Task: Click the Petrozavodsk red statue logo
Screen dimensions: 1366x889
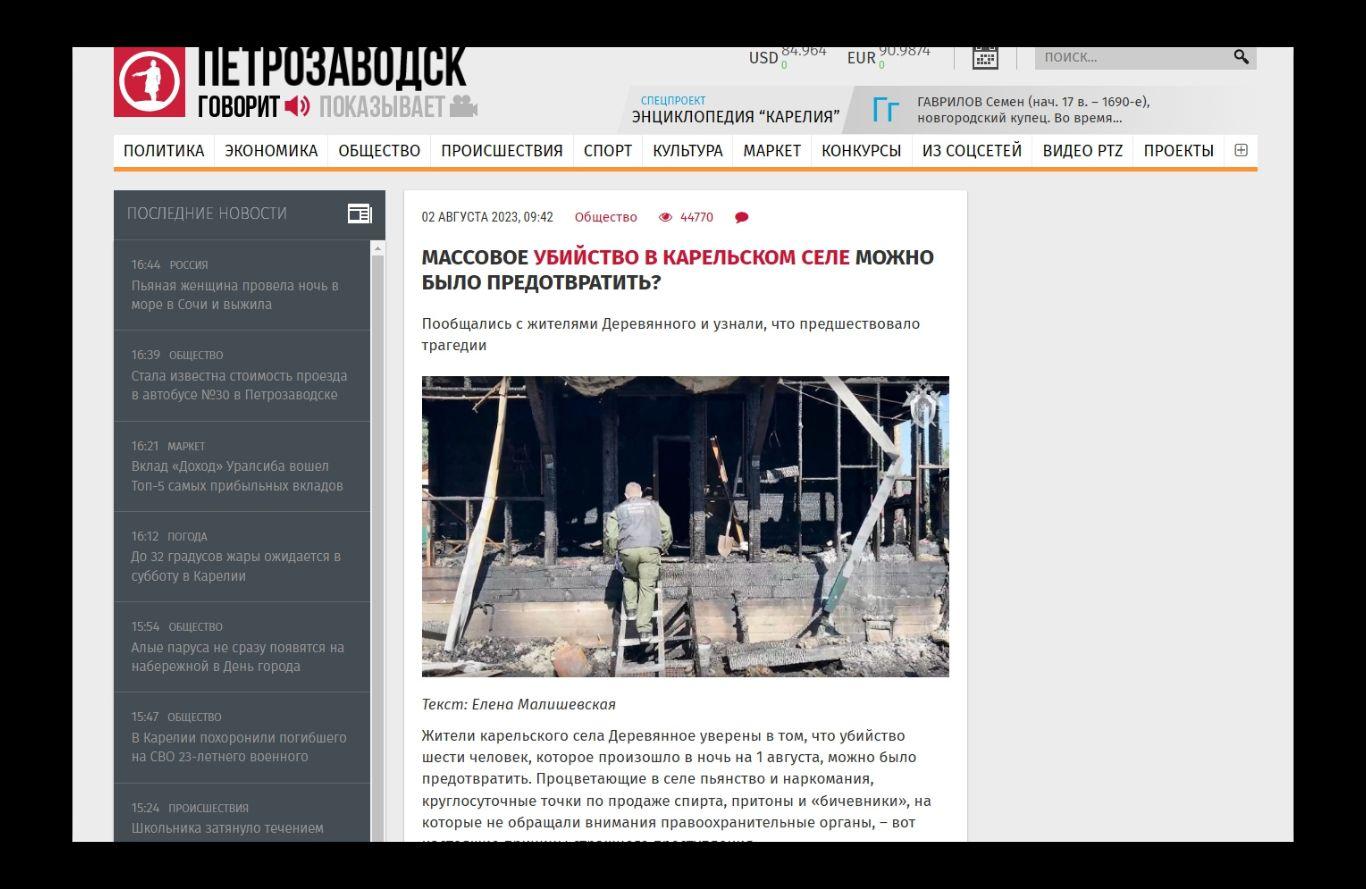Action: point(149,82)
